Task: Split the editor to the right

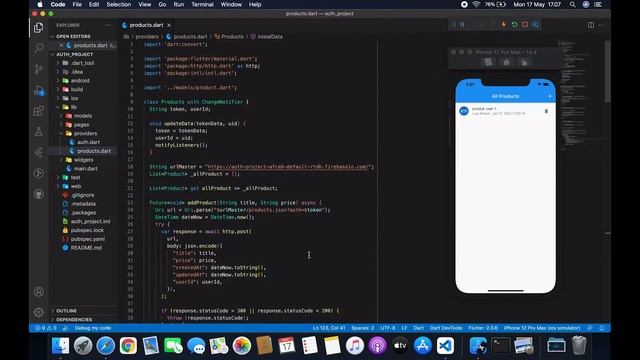Action: tap(591, 25)
